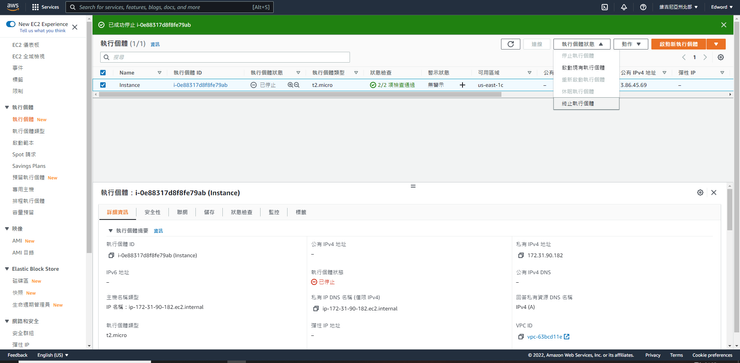Open the English (US) language selector
This screenshot has width=740, height=363.
(53, 355)
